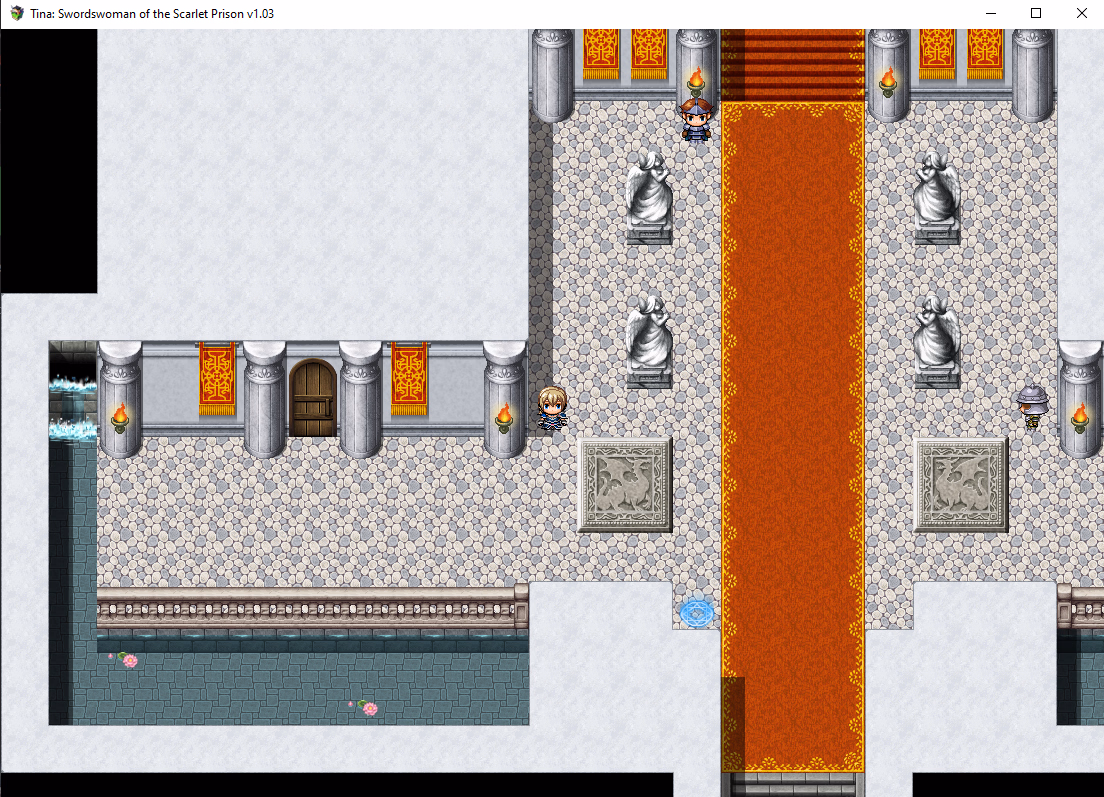
Task: Maximize the game window
Action: [1036, 13]
